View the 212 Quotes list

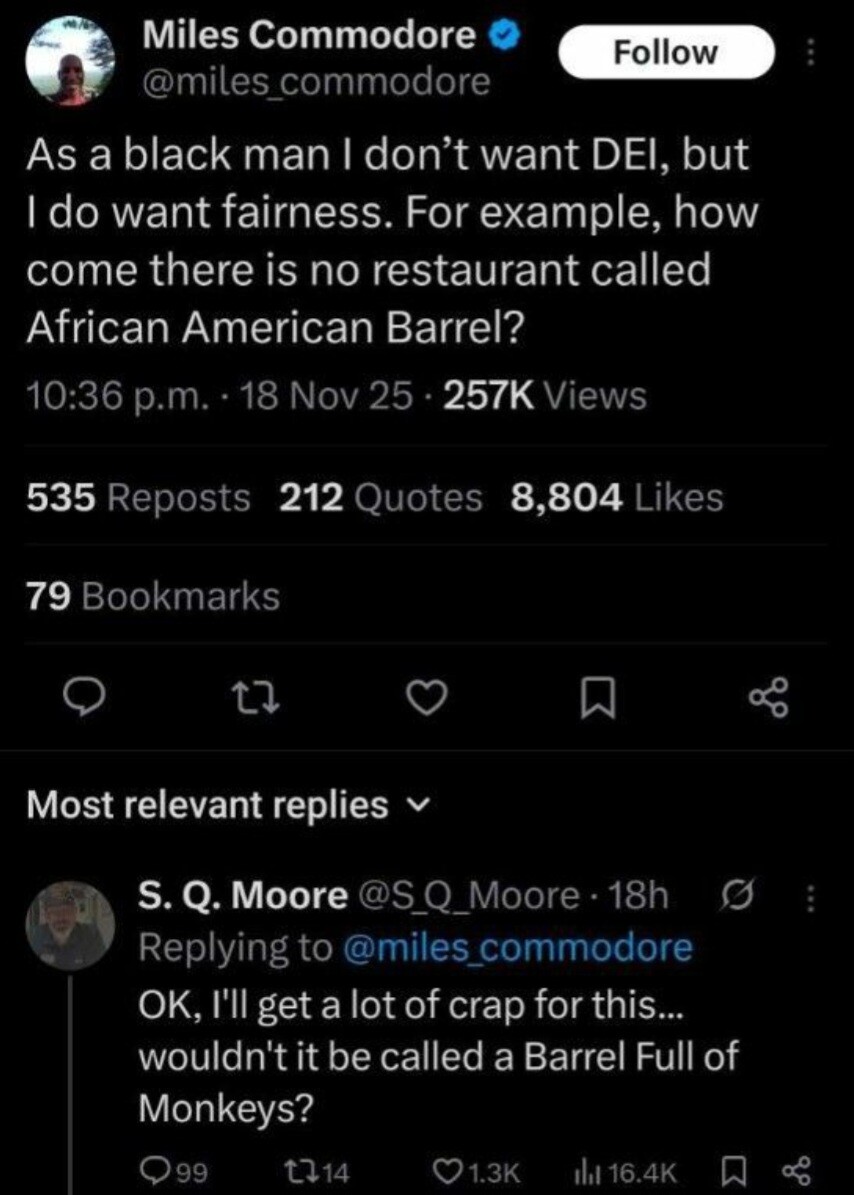381,496
